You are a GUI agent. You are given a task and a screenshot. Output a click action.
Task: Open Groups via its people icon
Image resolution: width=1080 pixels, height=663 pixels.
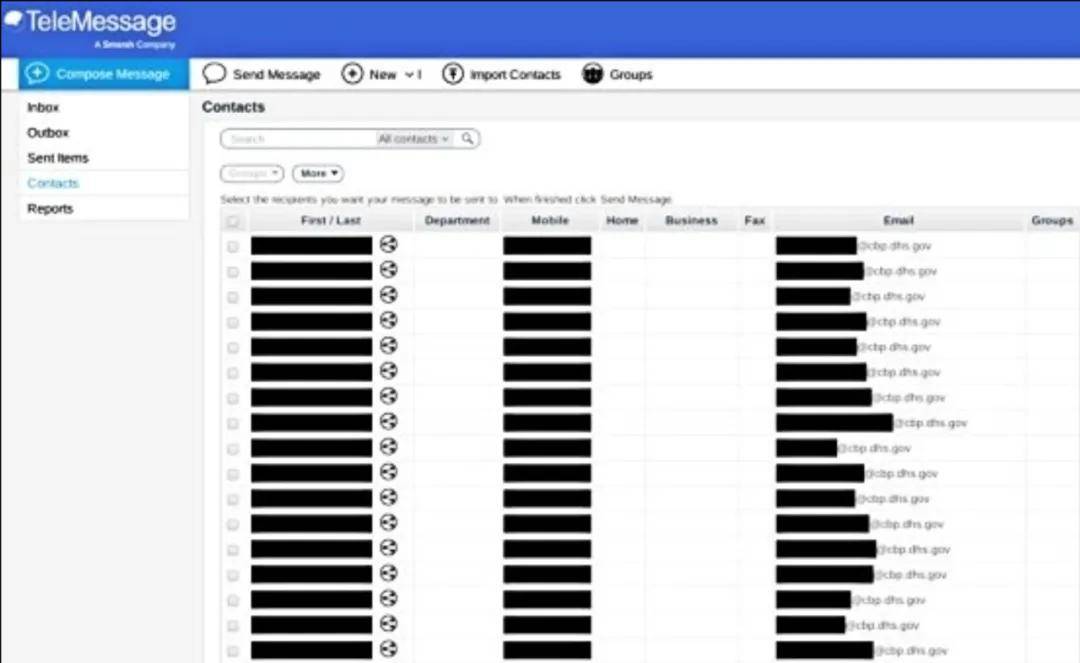point(592,74)
